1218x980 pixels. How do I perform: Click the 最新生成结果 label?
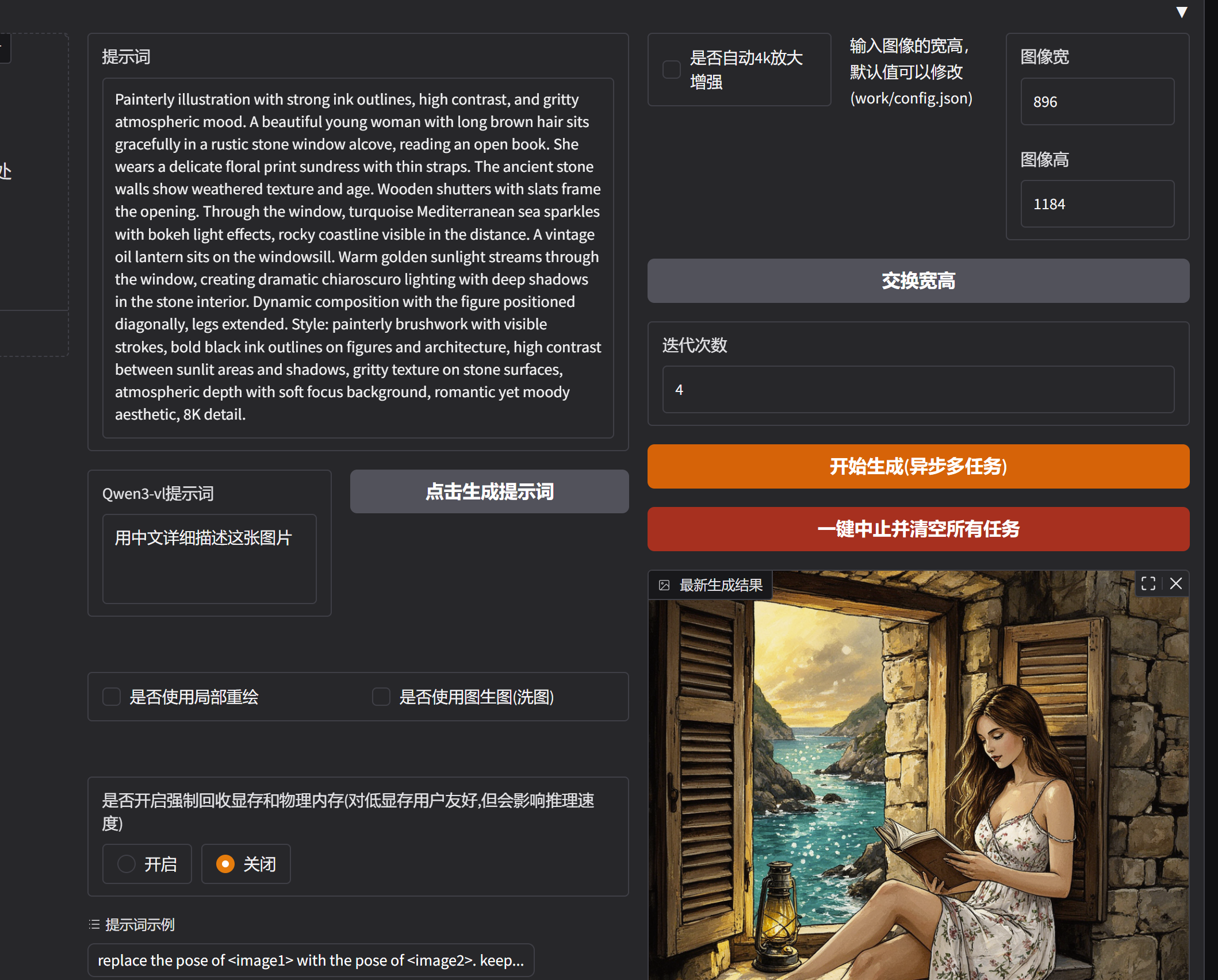point(721,585)
